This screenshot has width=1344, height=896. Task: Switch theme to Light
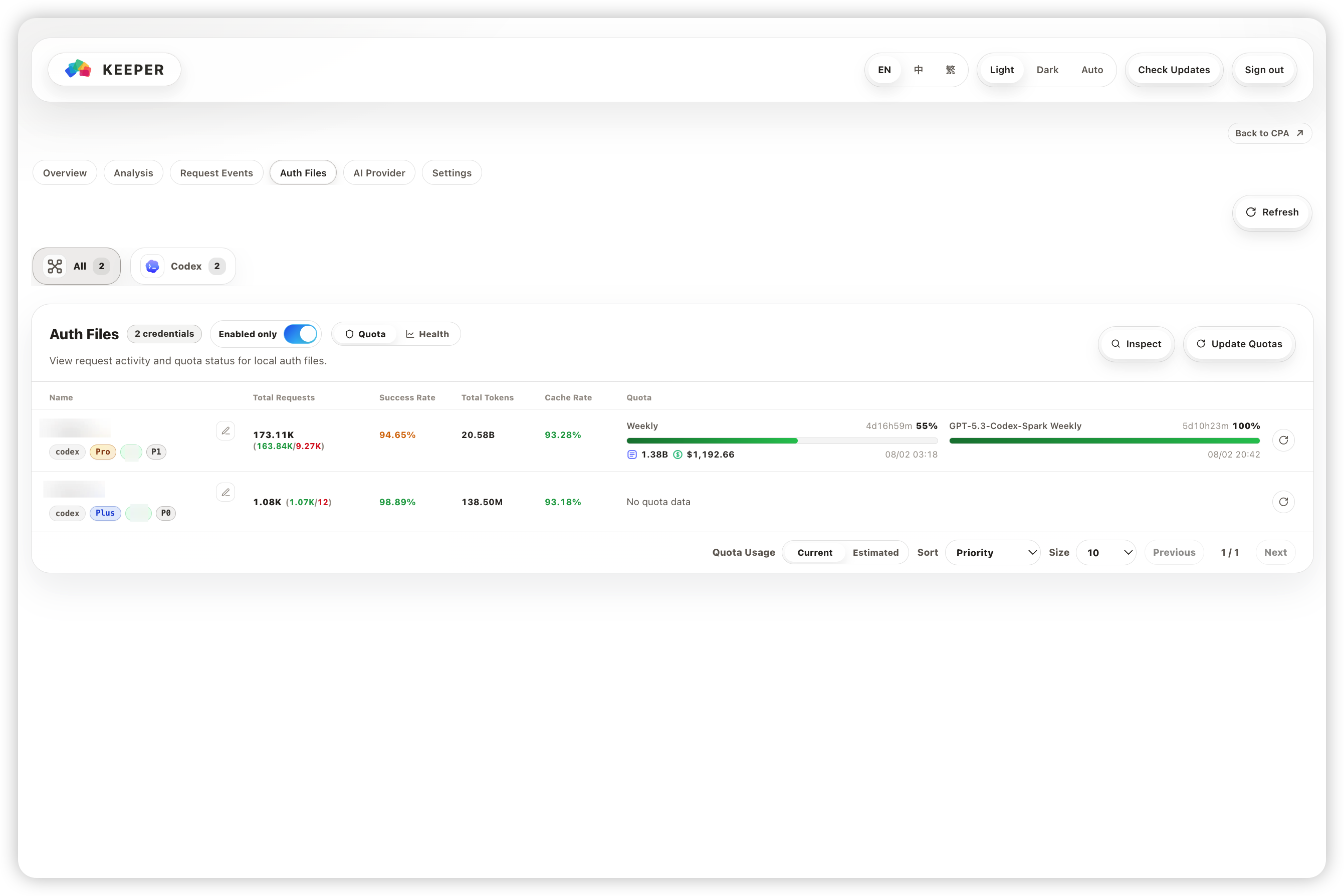[1002, 70]
